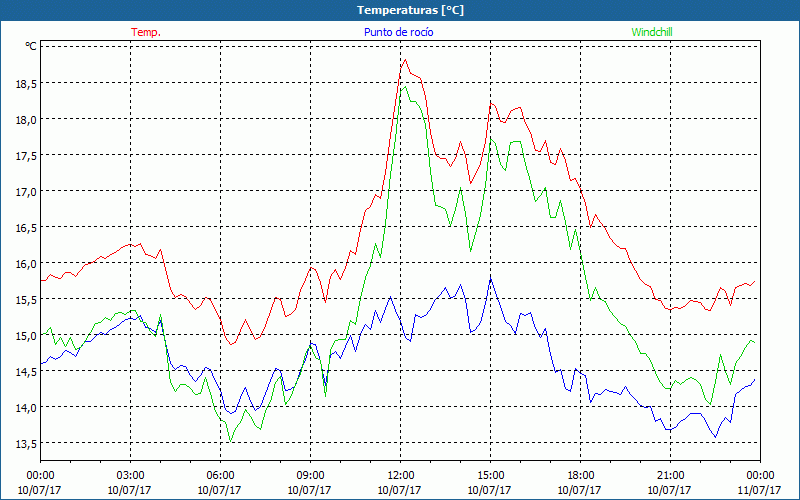800x500 pixels.
Task: Click the 16,0 y-axis value
Action: pos(26,264)
